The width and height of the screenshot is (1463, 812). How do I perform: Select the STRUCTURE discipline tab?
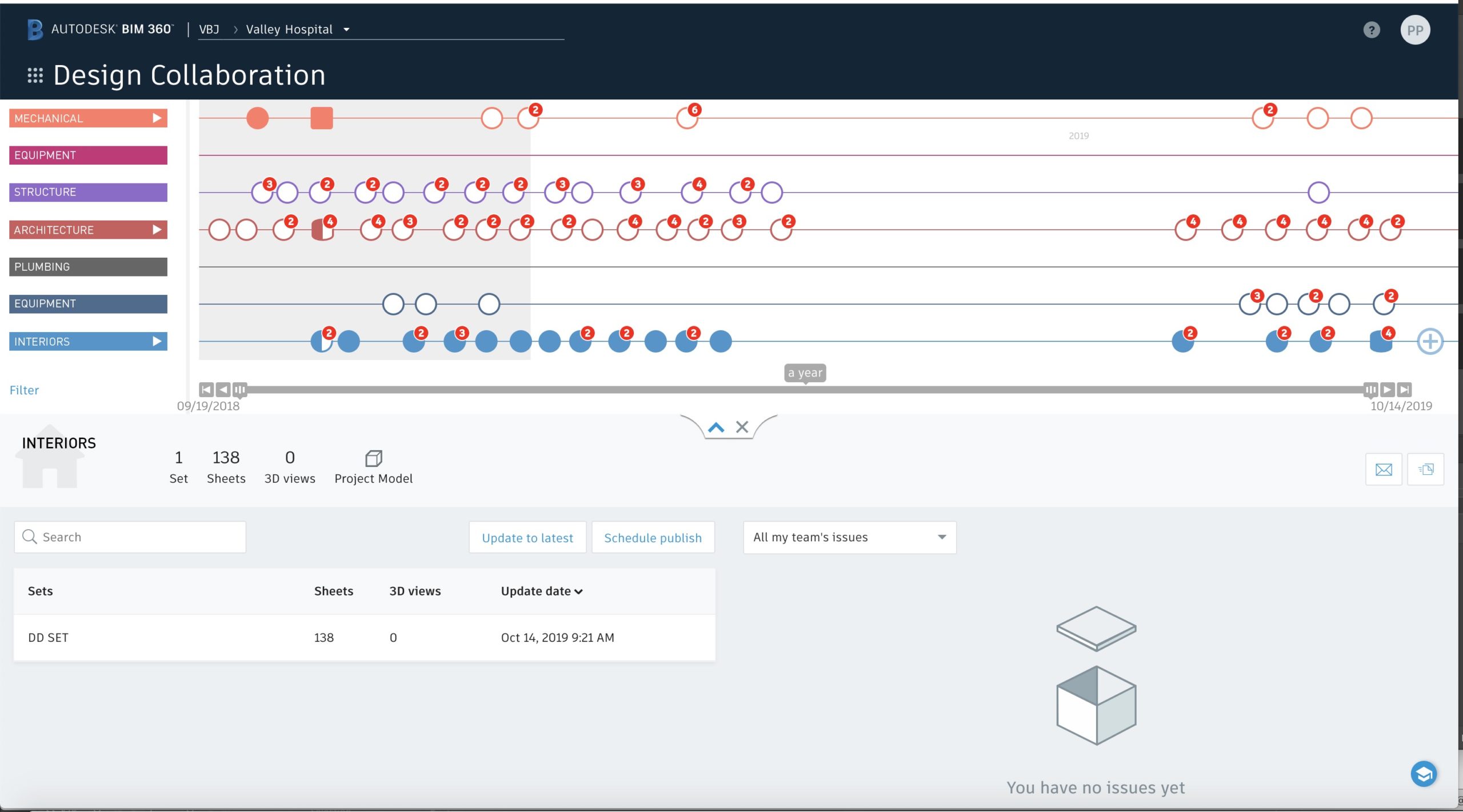88,192
